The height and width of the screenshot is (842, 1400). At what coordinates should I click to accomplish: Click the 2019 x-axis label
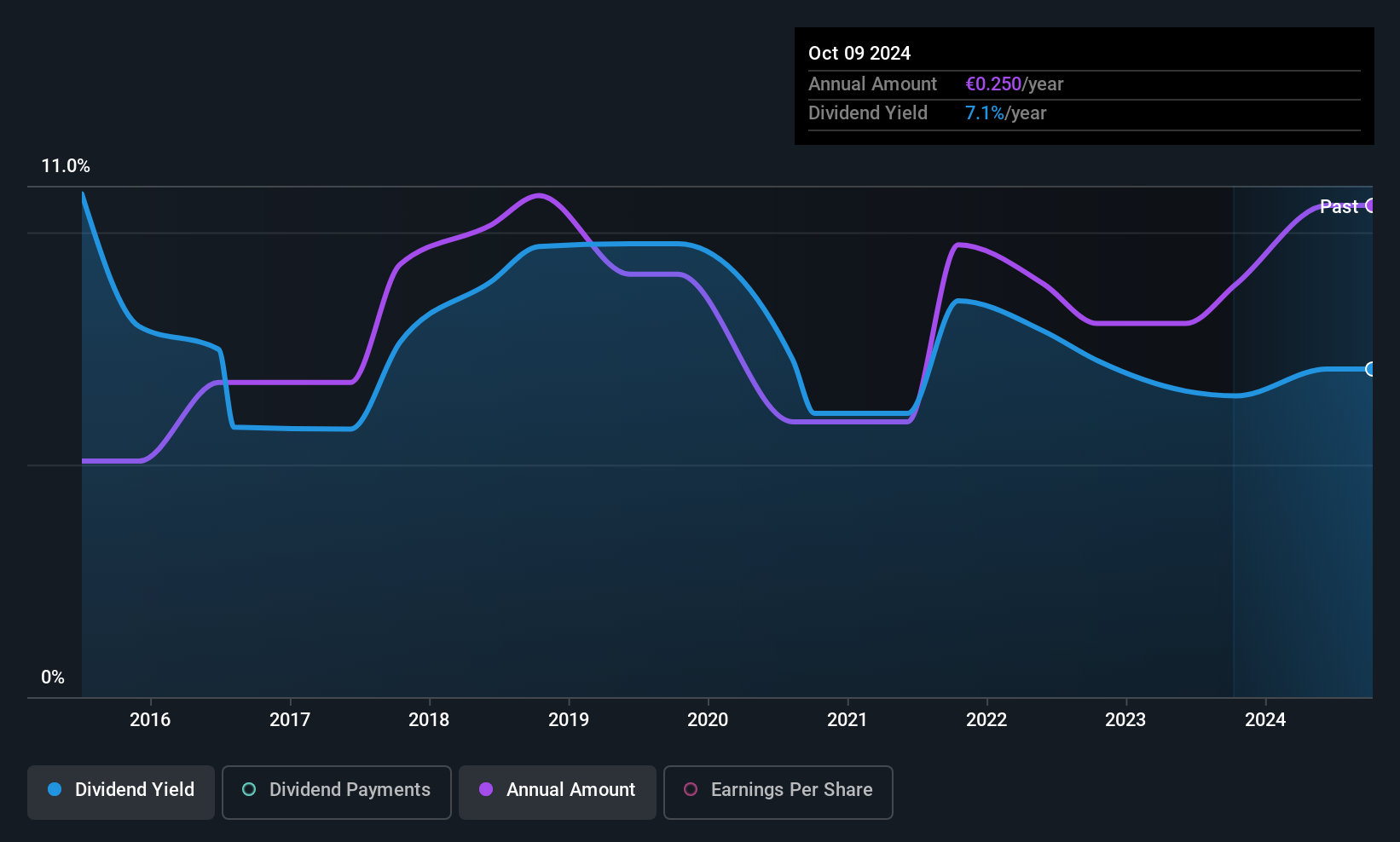tap(569, 719)
